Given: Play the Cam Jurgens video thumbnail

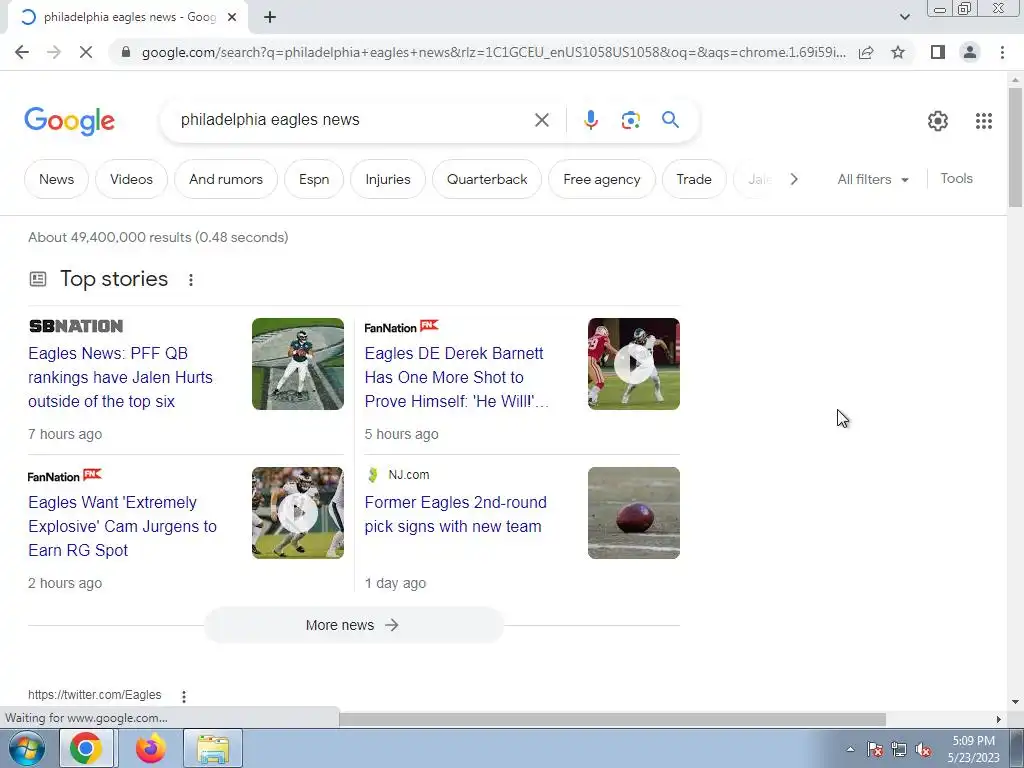Looking at the screenshot, I should [298, 513].
